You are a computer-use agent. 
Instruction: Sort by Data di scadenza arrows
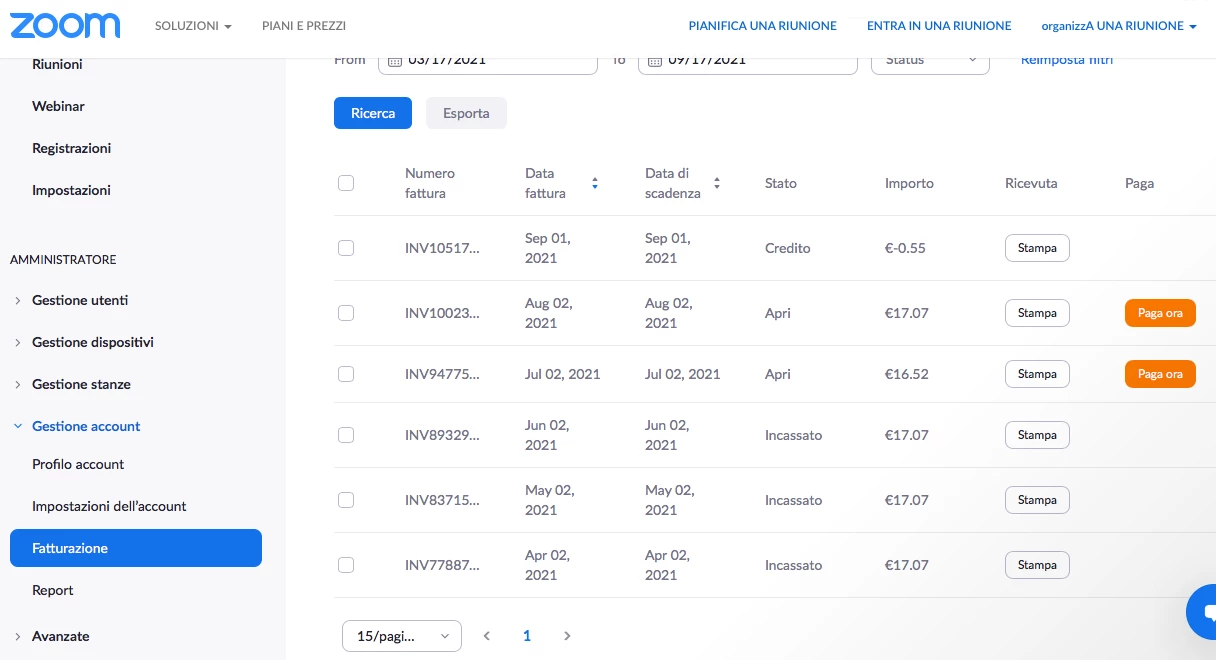tap(717, 184)
